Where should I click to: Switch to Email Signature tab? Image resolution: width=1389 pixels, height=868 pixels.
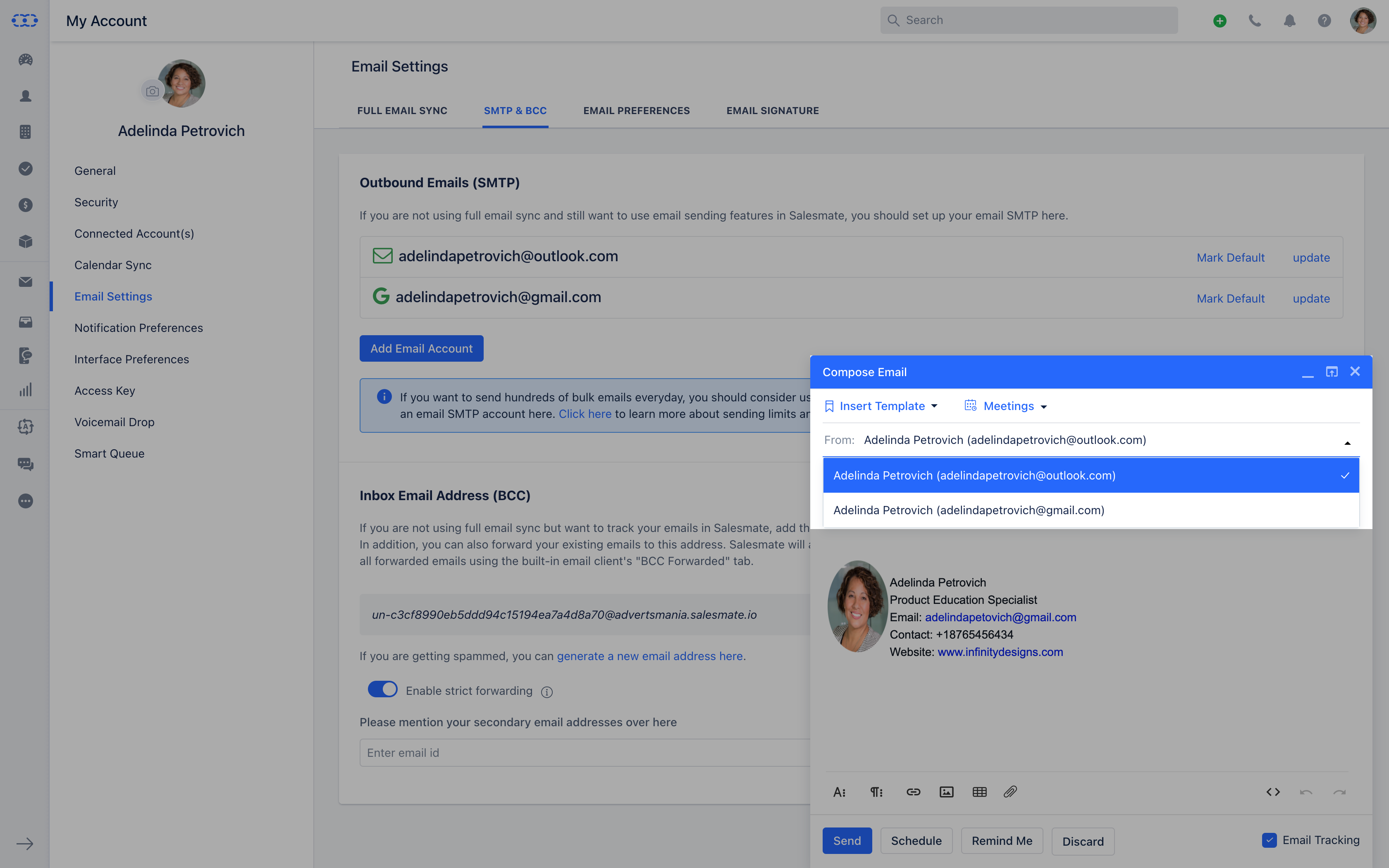(x=773, y=110)
